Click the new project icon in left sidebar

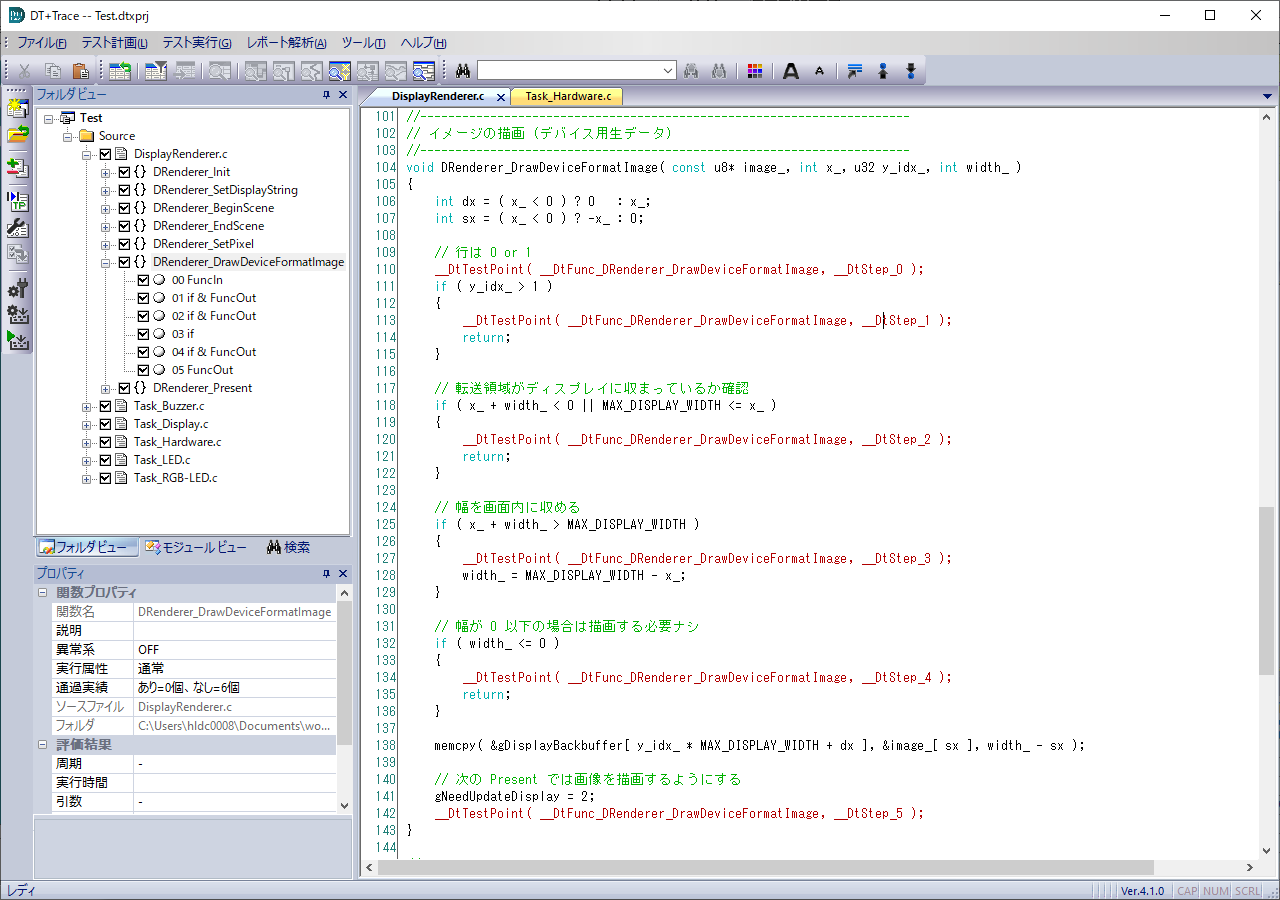tap(17, 108)
